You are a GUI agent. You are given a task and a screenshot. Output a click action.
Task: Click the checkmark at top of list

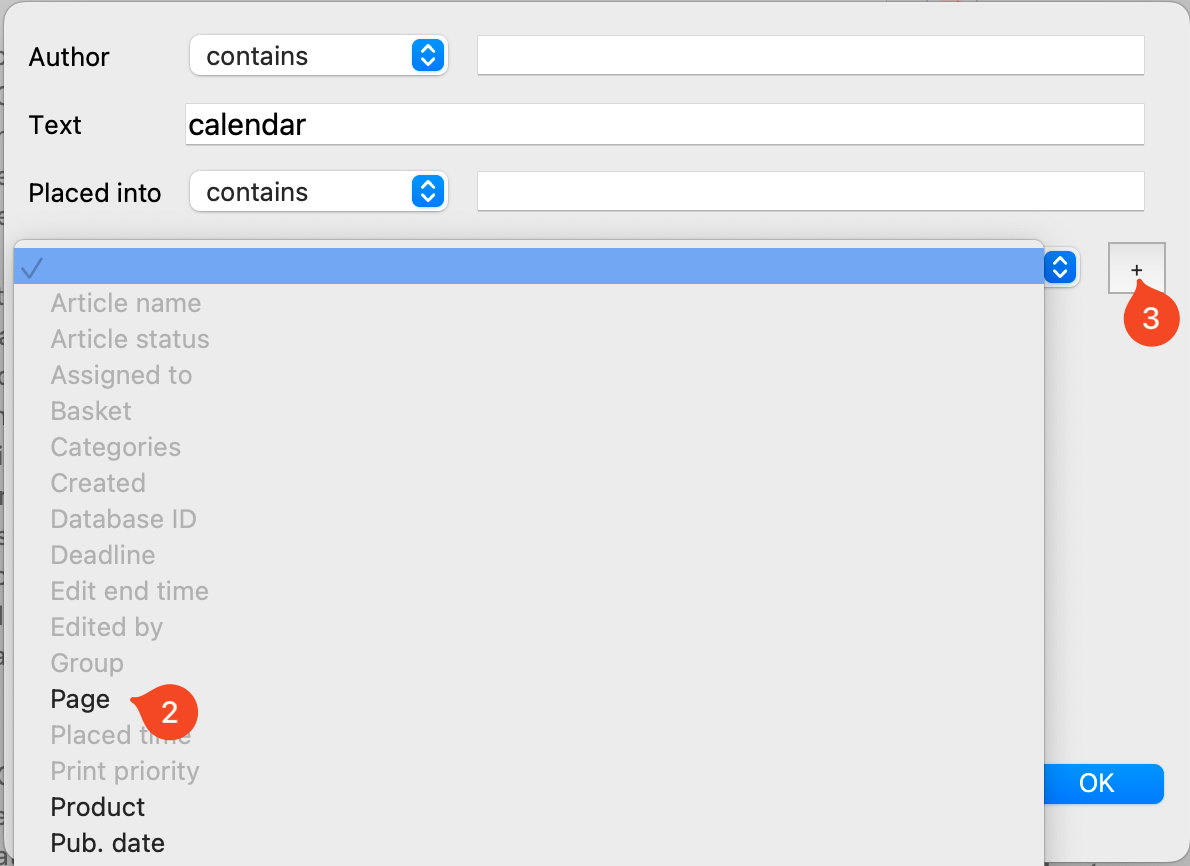tap(33, 267)
